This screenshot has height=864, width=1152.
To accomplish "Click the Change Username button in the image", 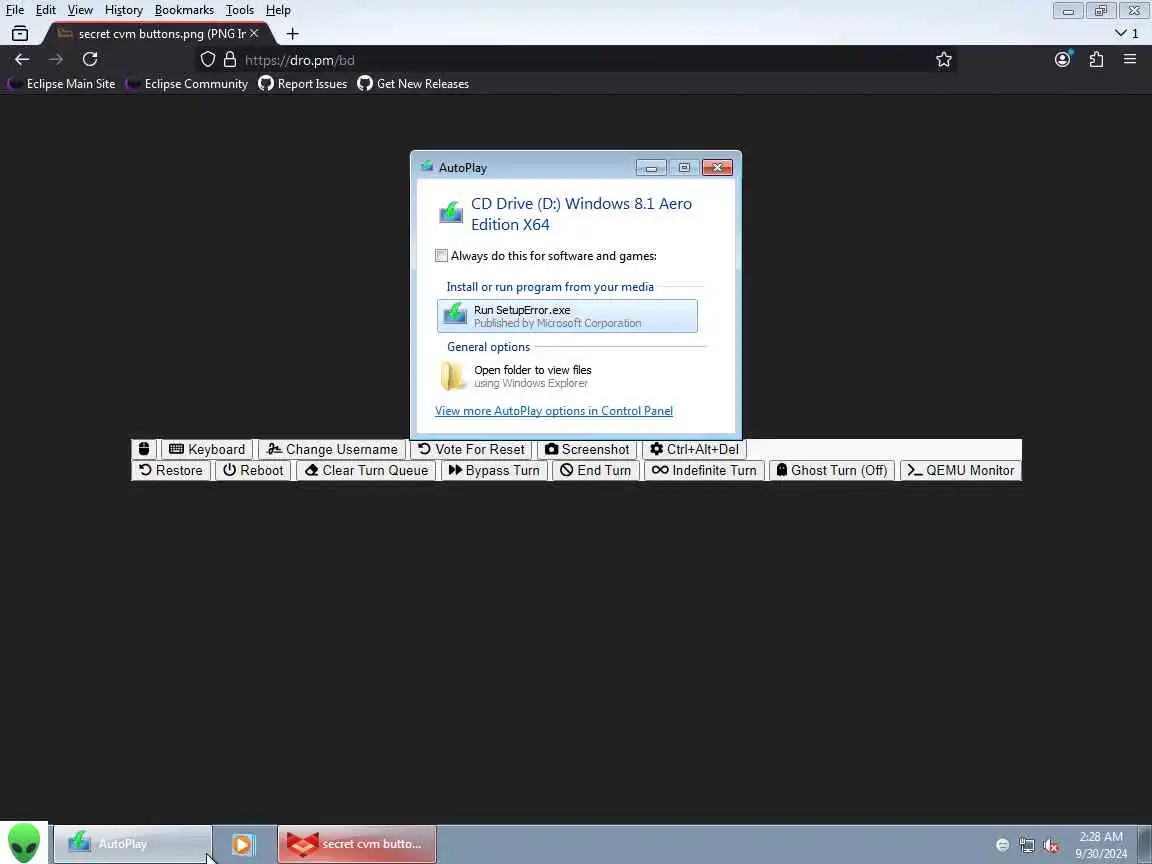I will coord(332,449).
